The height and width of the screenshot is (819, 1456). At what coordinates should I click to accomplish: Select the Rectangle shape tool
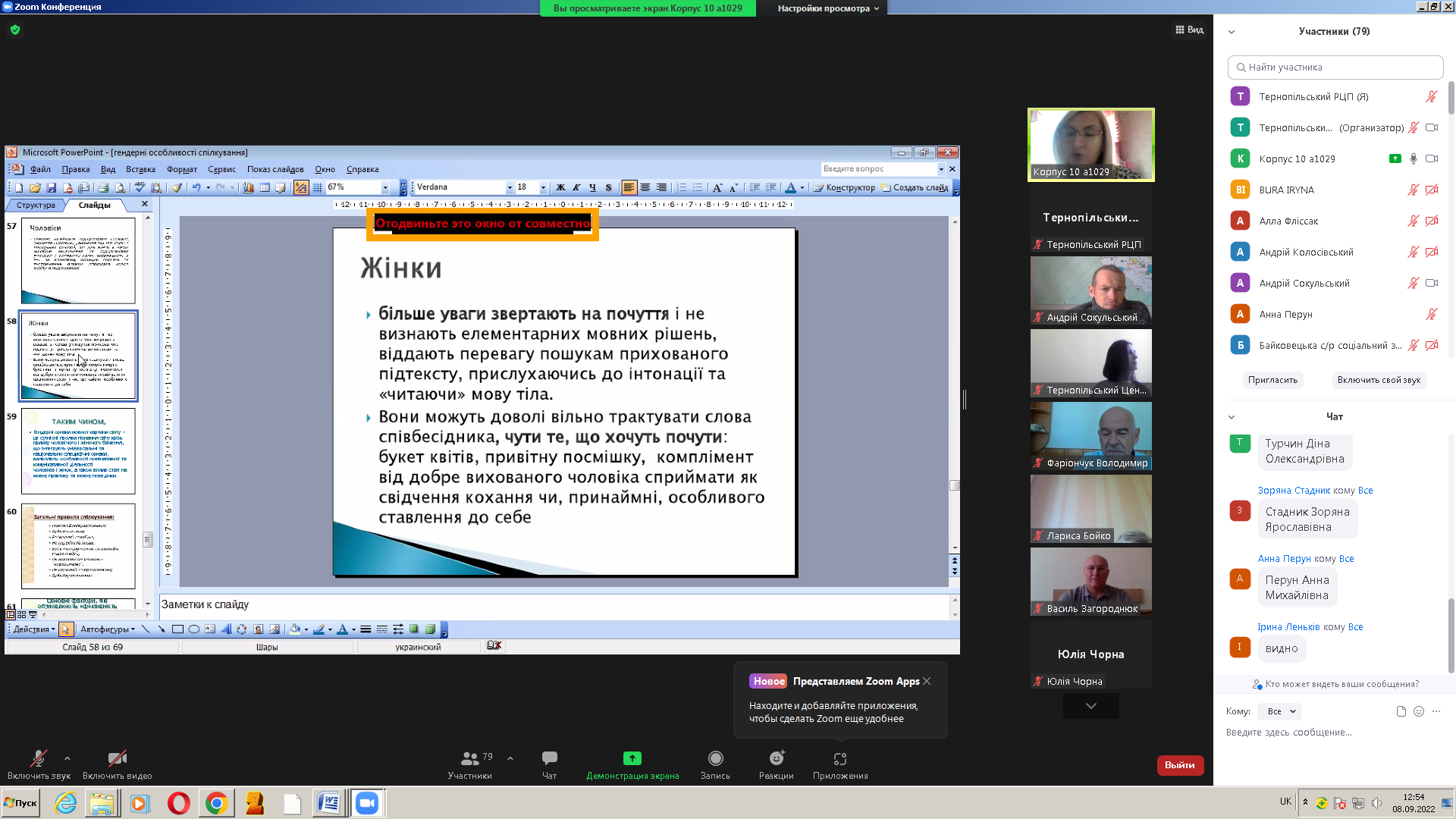[x=177, y=629]
